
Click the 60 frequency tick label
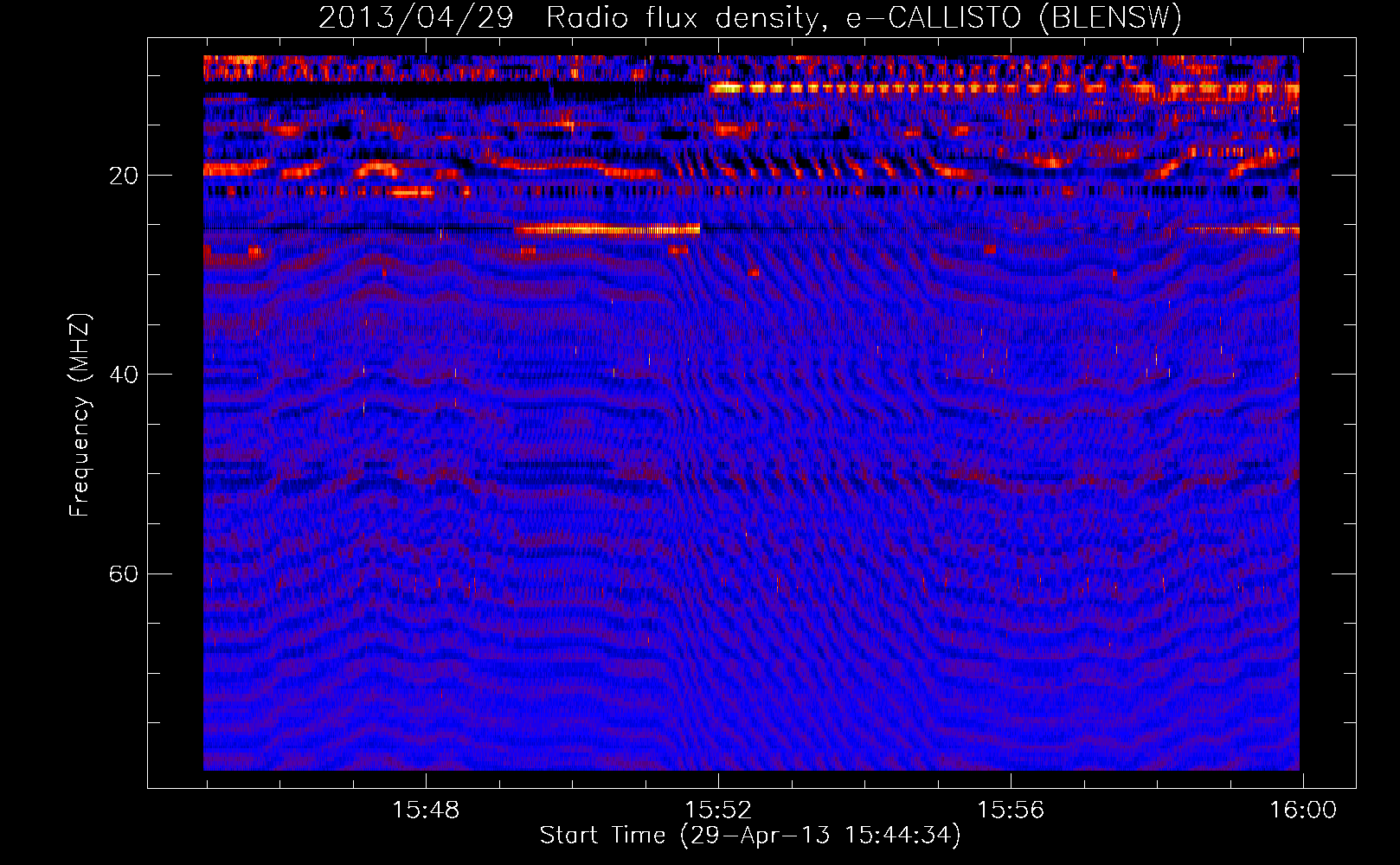point(123,573)
